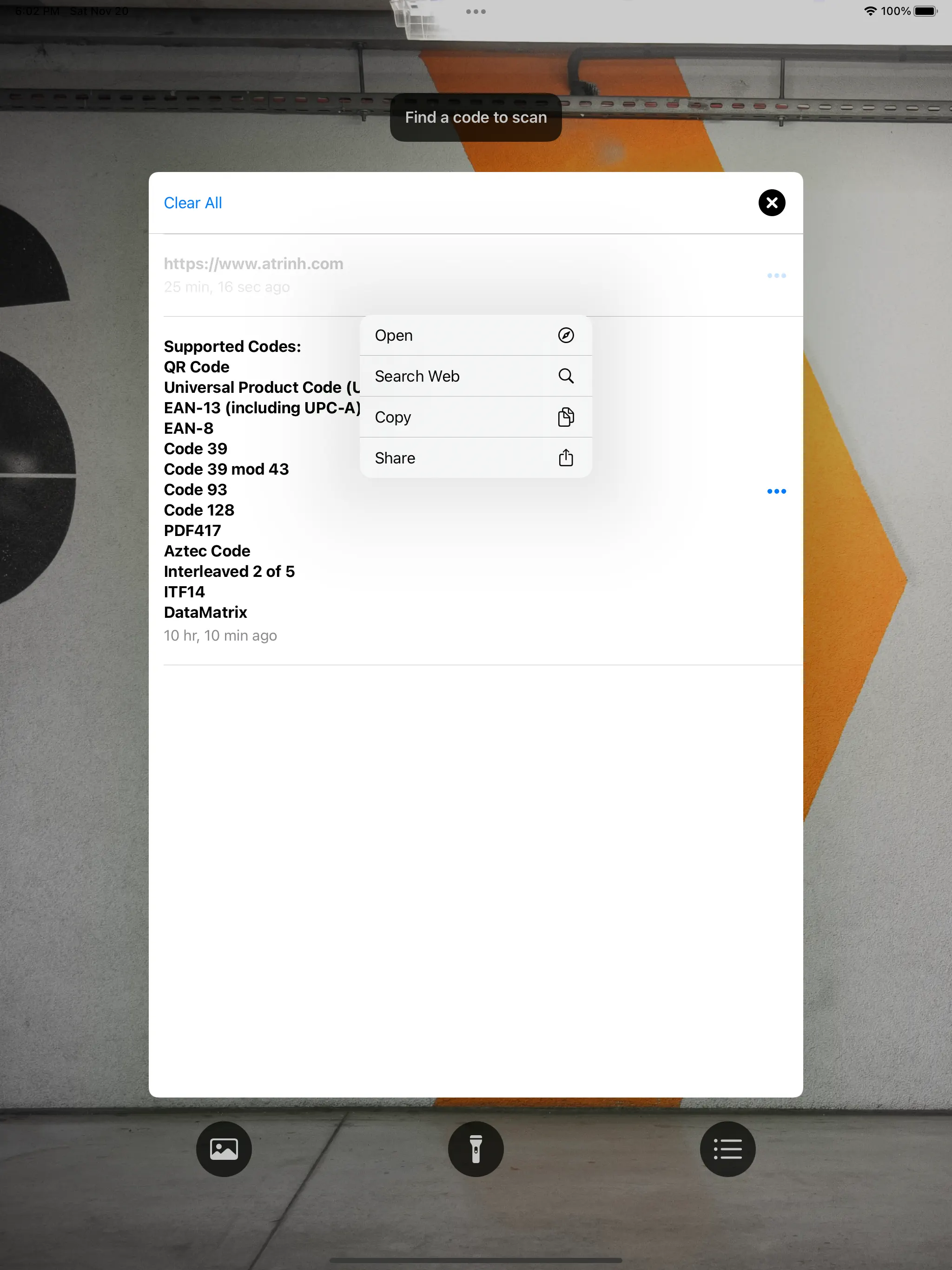Screen dimensions: 952x1270
Task: Tap the https://www.atrinh.com history entry
Action: pos(253,264)
